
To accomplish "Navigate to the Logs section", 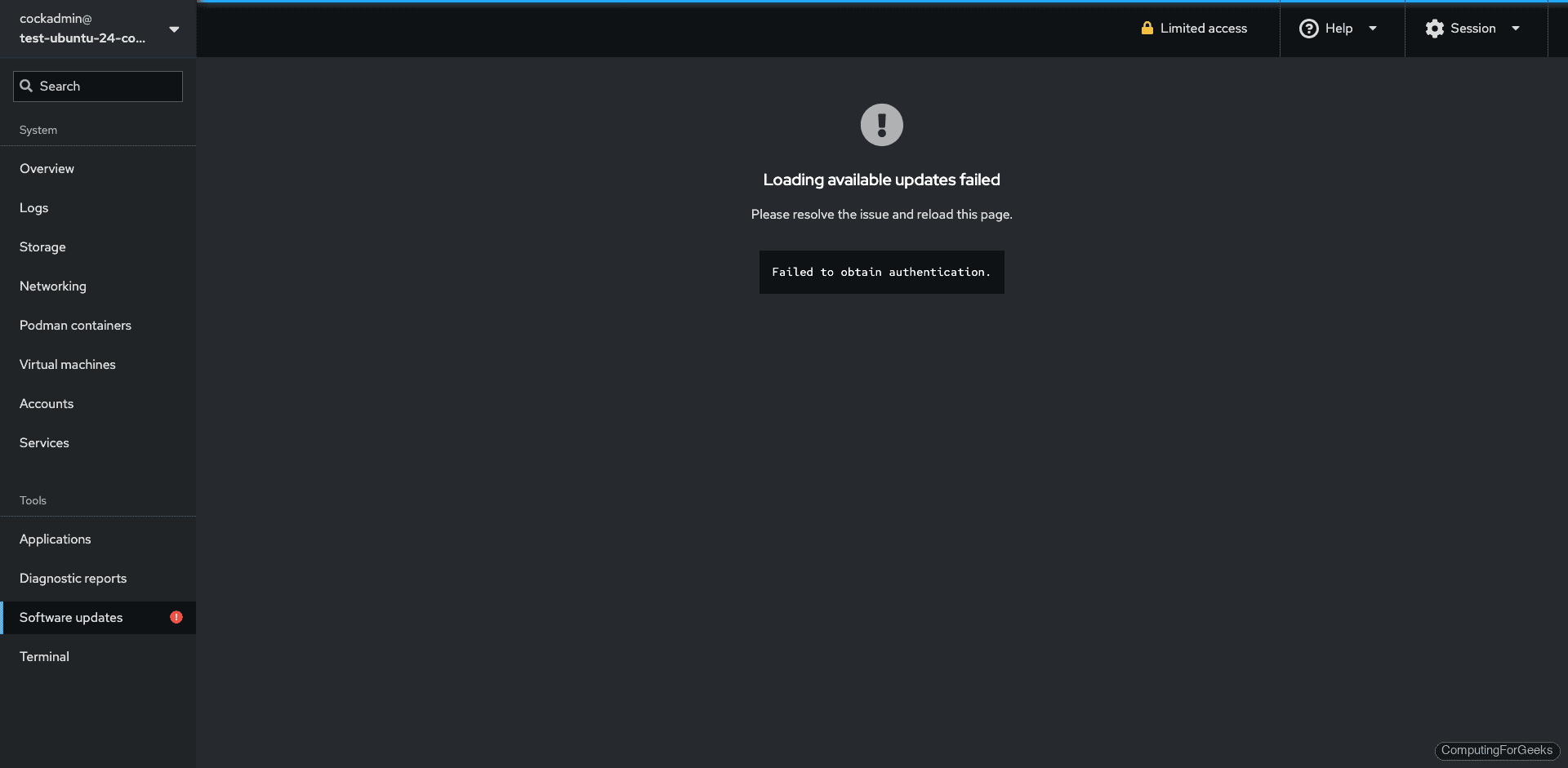I will coord(33,207).
